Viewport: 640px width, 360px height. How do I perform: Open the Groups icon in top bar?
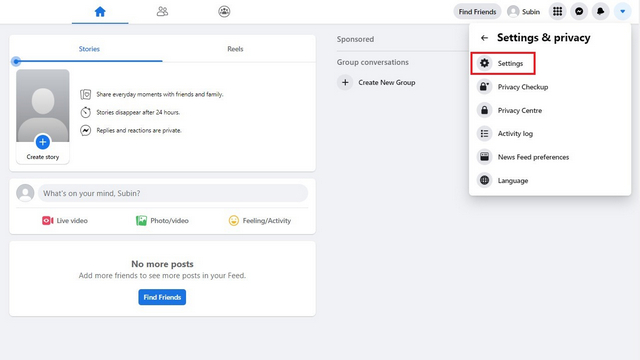click(224, 11)
